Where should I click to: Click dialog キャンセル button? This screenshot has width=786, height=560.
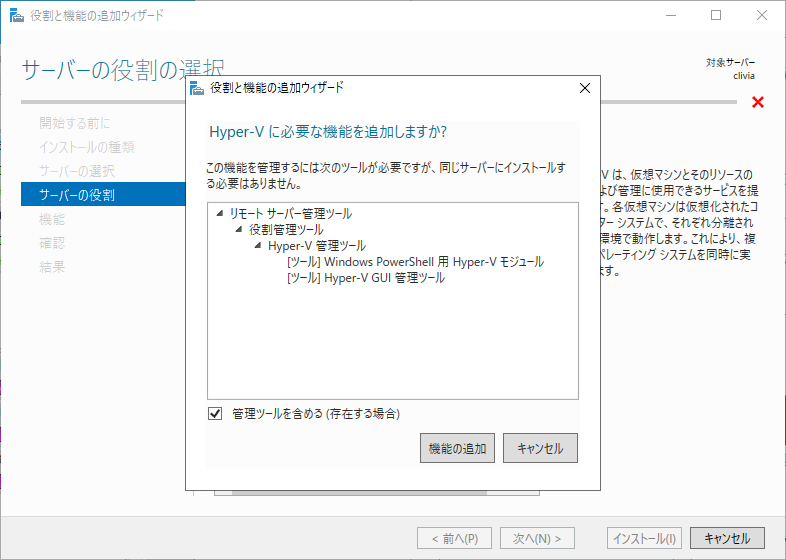coord(540,448)
